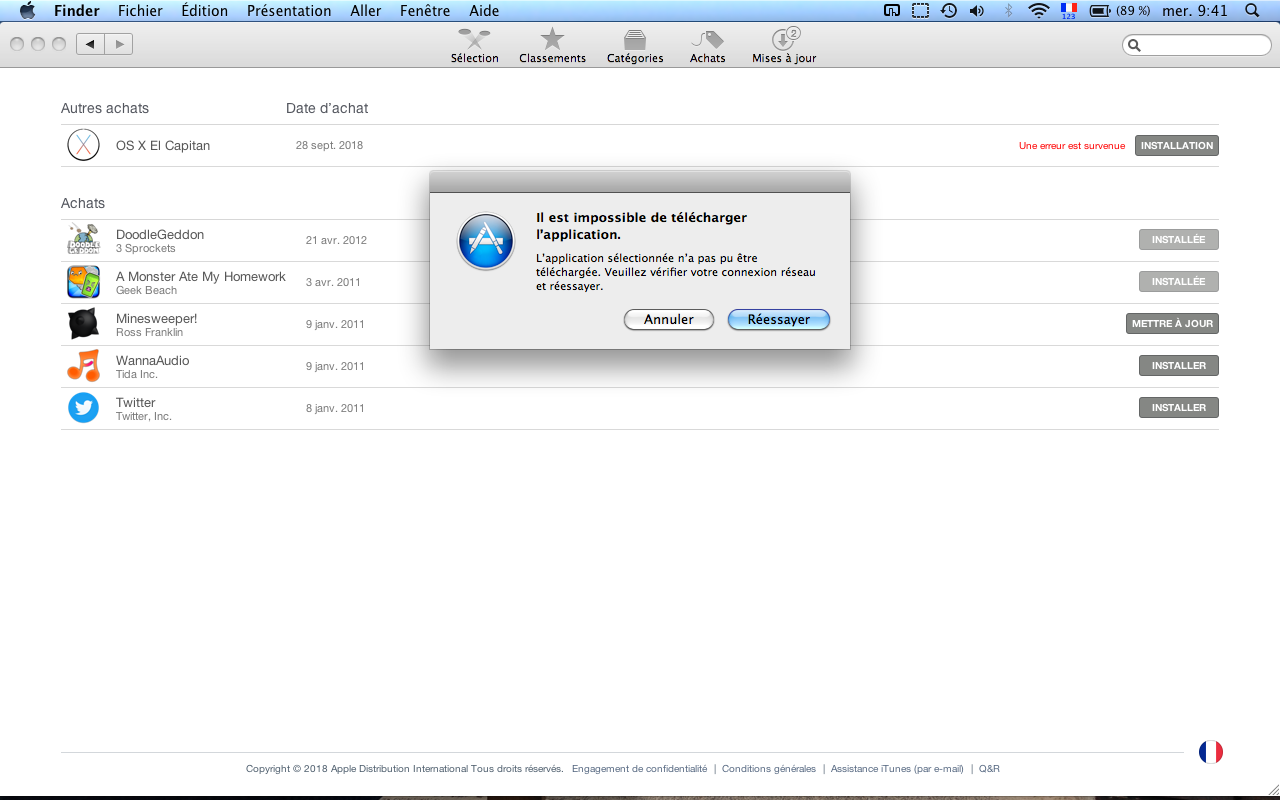1280x800 pixels.
Task: Click the battery 89% indicator
Action: [x=1120, y=11]
